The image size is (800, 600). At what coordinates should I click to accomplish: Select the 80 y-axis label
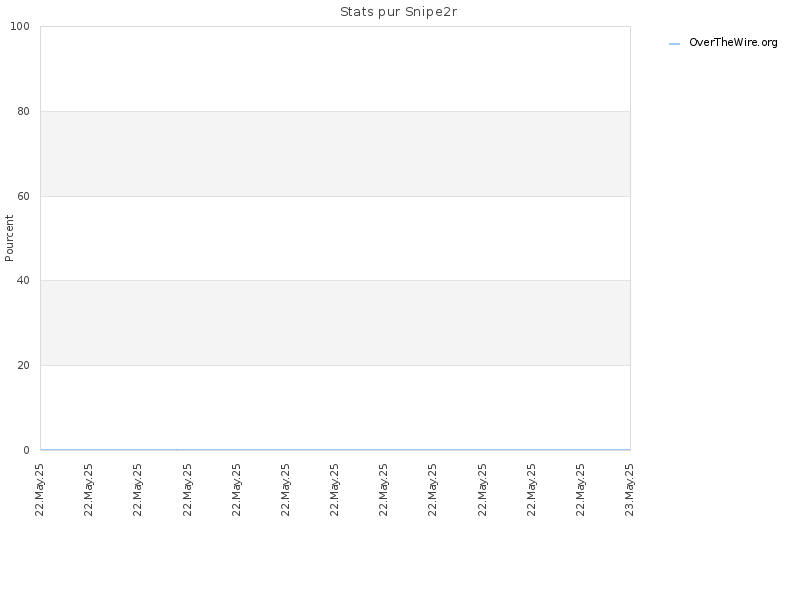click(23, 111)
